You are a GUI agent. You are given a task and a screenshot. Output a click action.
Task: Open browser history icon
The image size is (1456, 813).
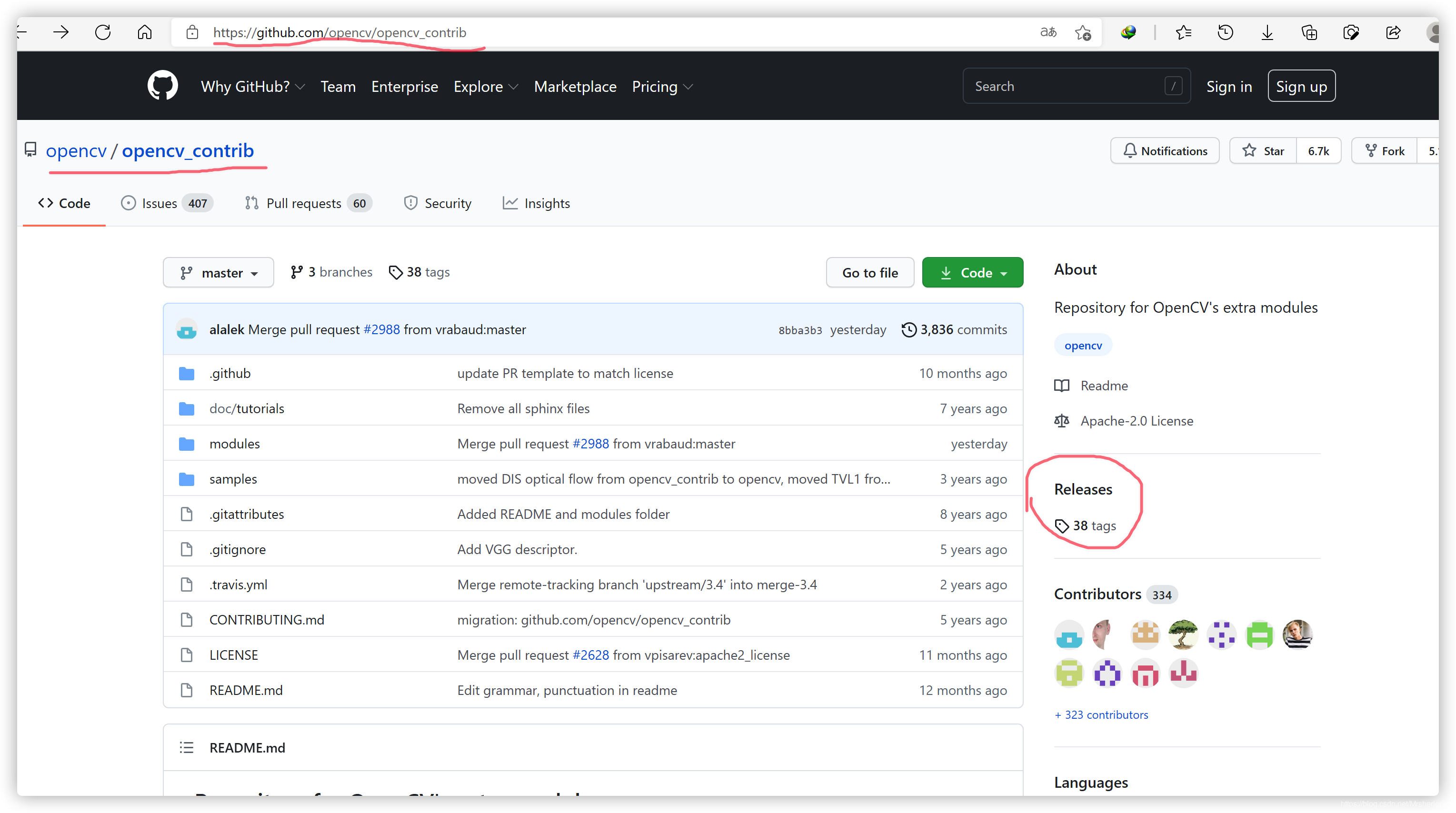tap(1225, 33)
